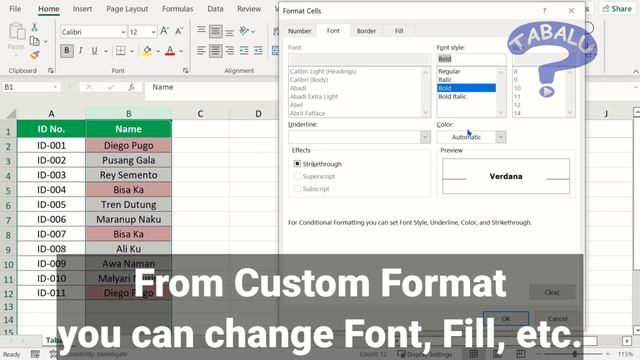Open Font group dialog launcher
The image size is (640, 360).
click(185, 71)
